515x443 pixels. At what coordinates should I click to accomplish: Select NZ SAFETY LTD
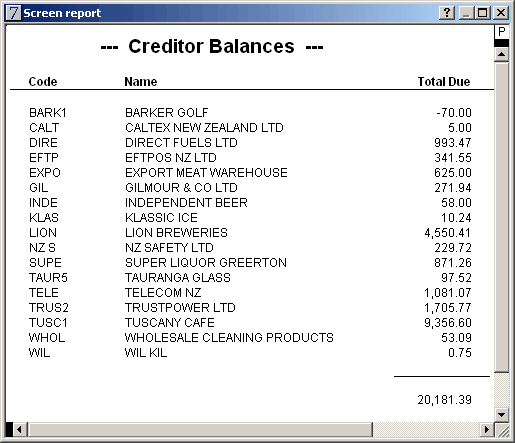click(x=169, y=248)
